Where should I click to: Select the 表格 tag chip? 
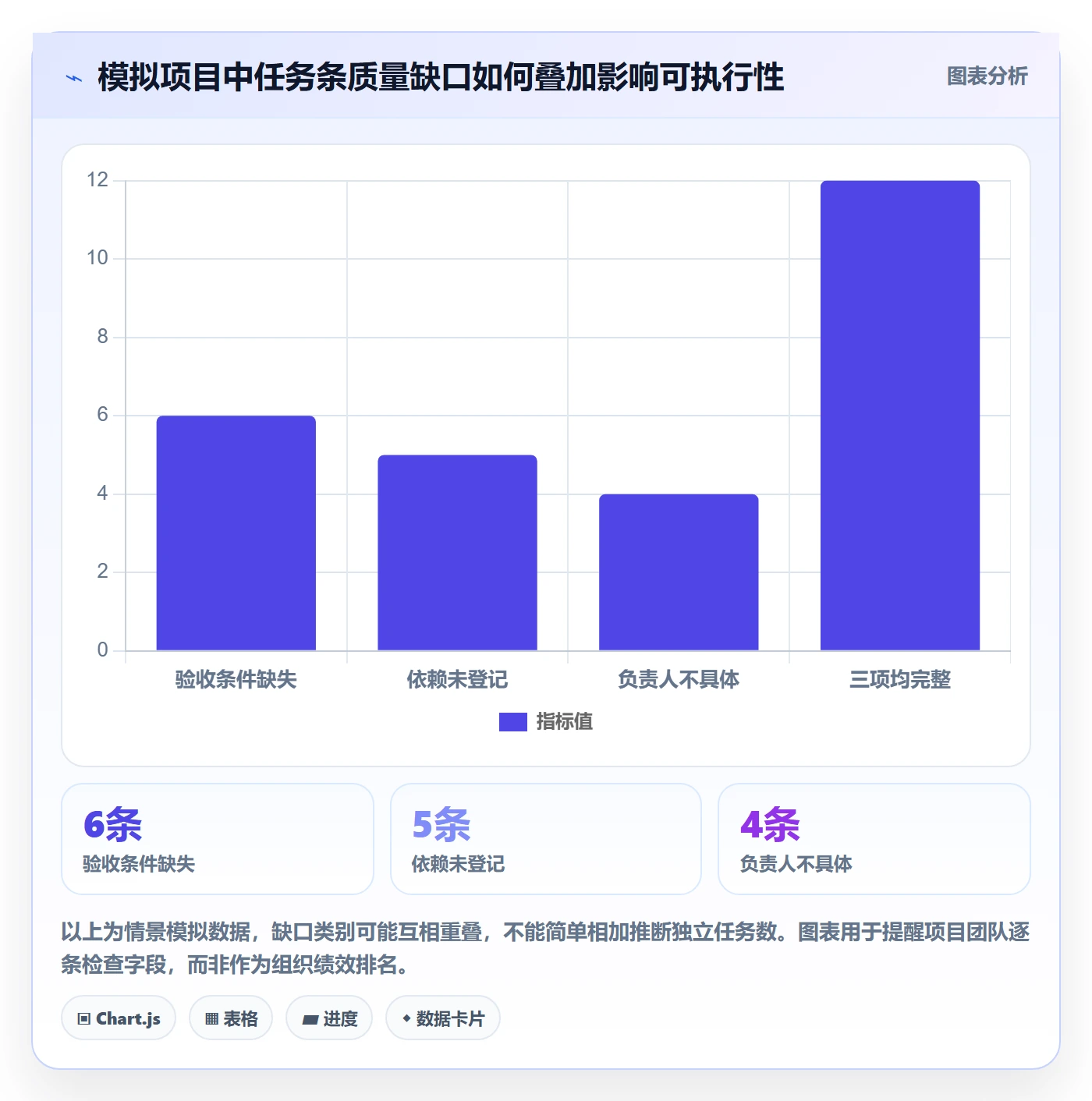[231, 1018]
